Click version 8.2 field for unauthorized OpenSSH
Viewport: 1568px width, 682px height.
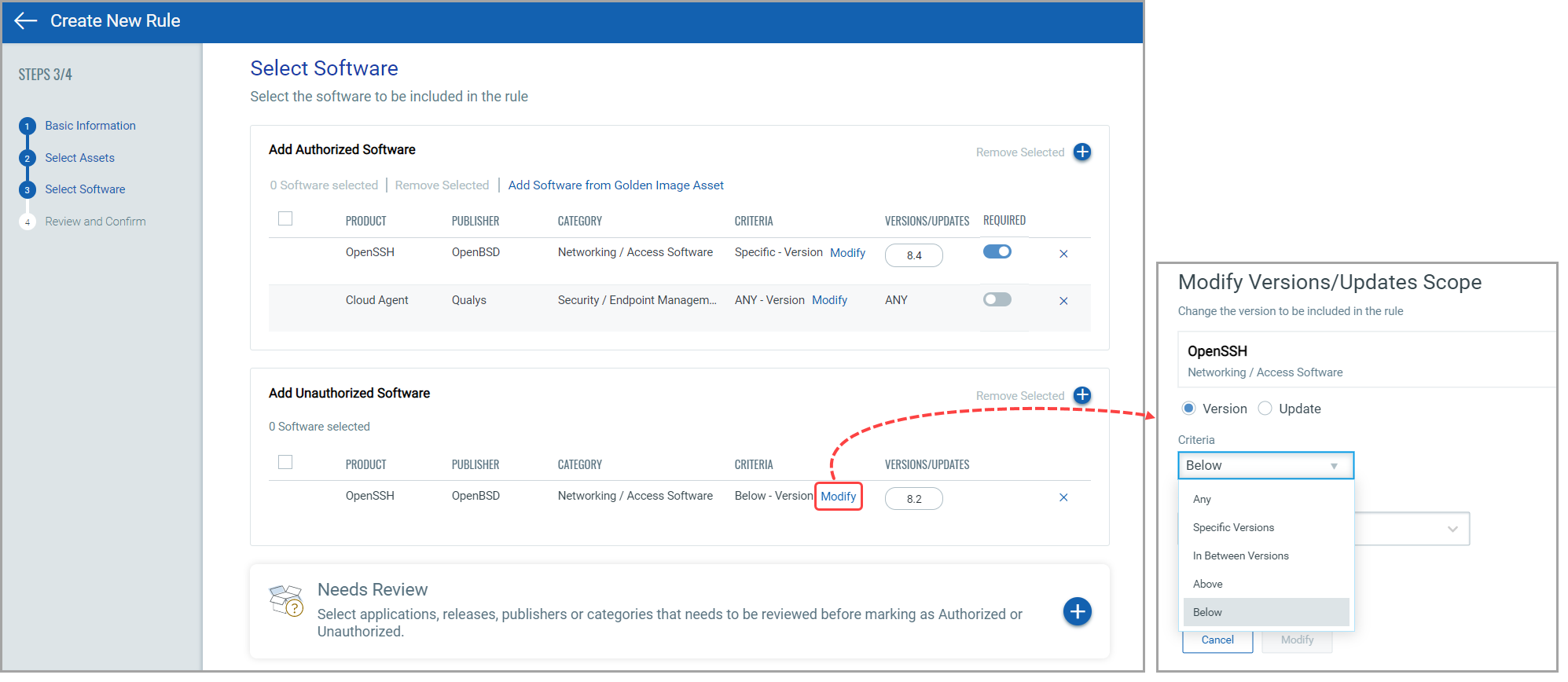(914, 499)
